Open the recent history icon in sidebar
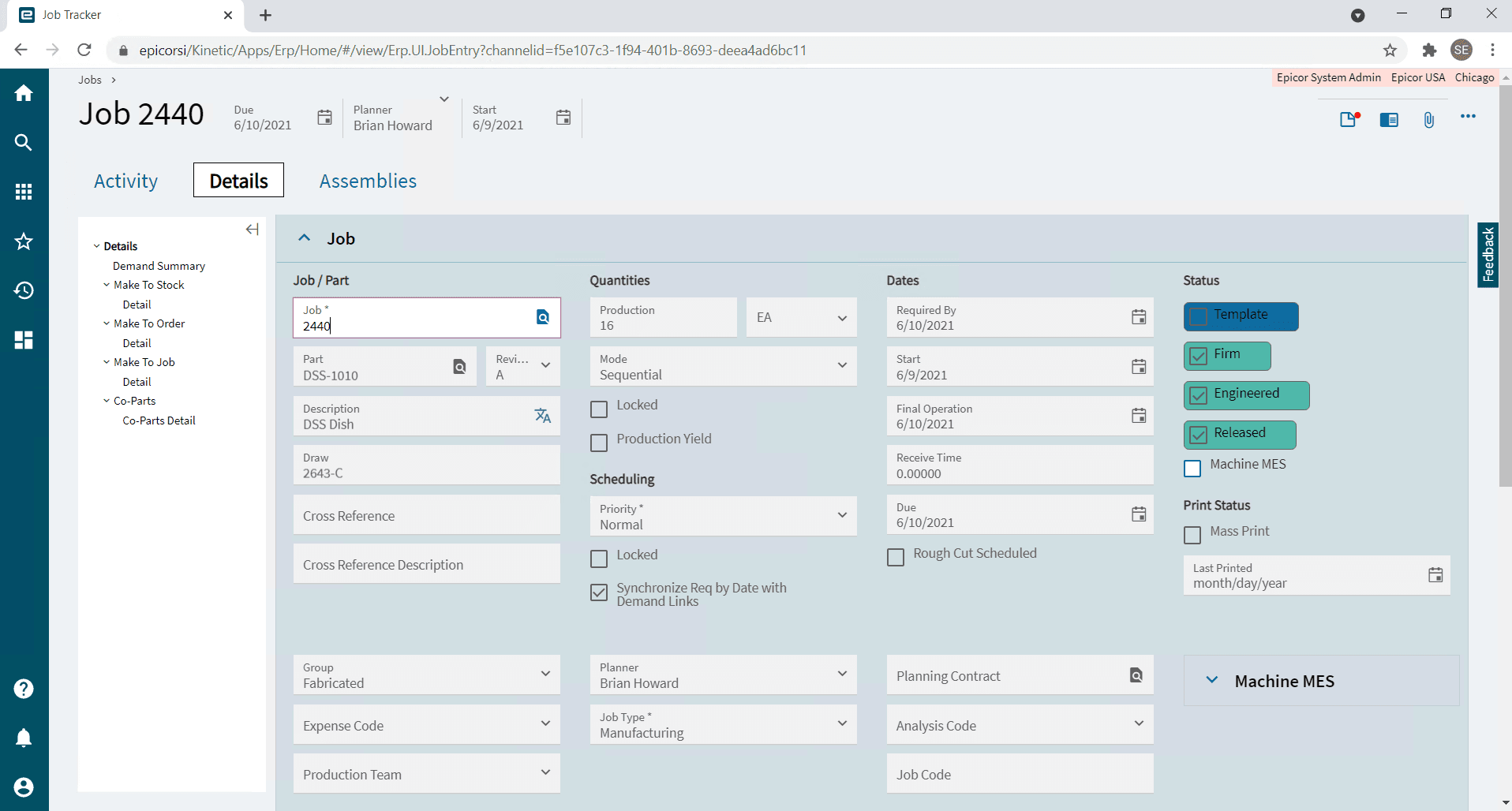Screen dimensions: 1512x811 click(x=24, y=290)
